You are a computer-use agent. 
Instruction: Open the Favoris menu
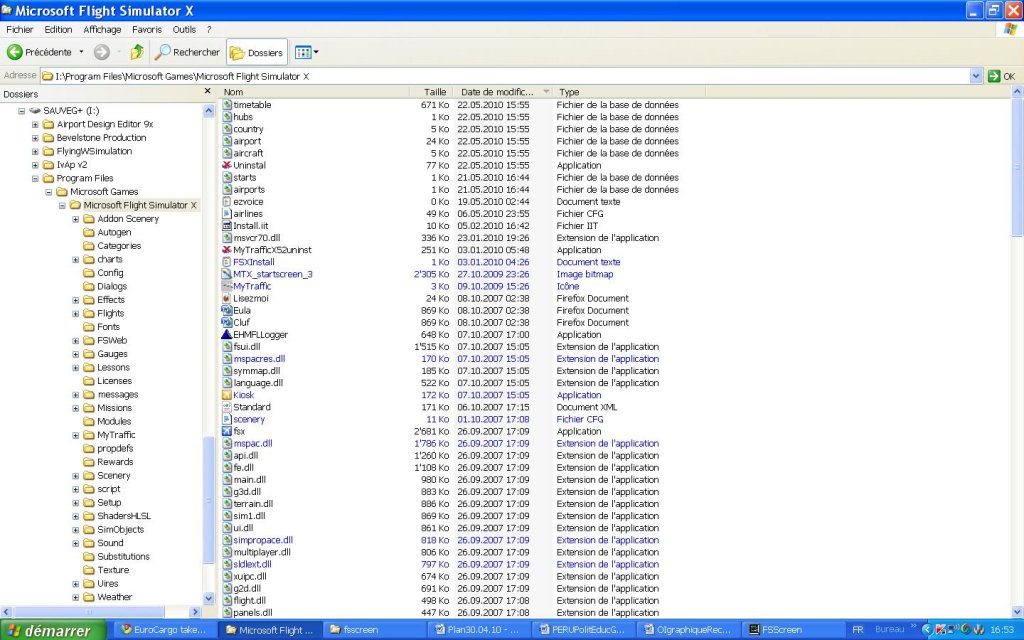coord(147,30)
